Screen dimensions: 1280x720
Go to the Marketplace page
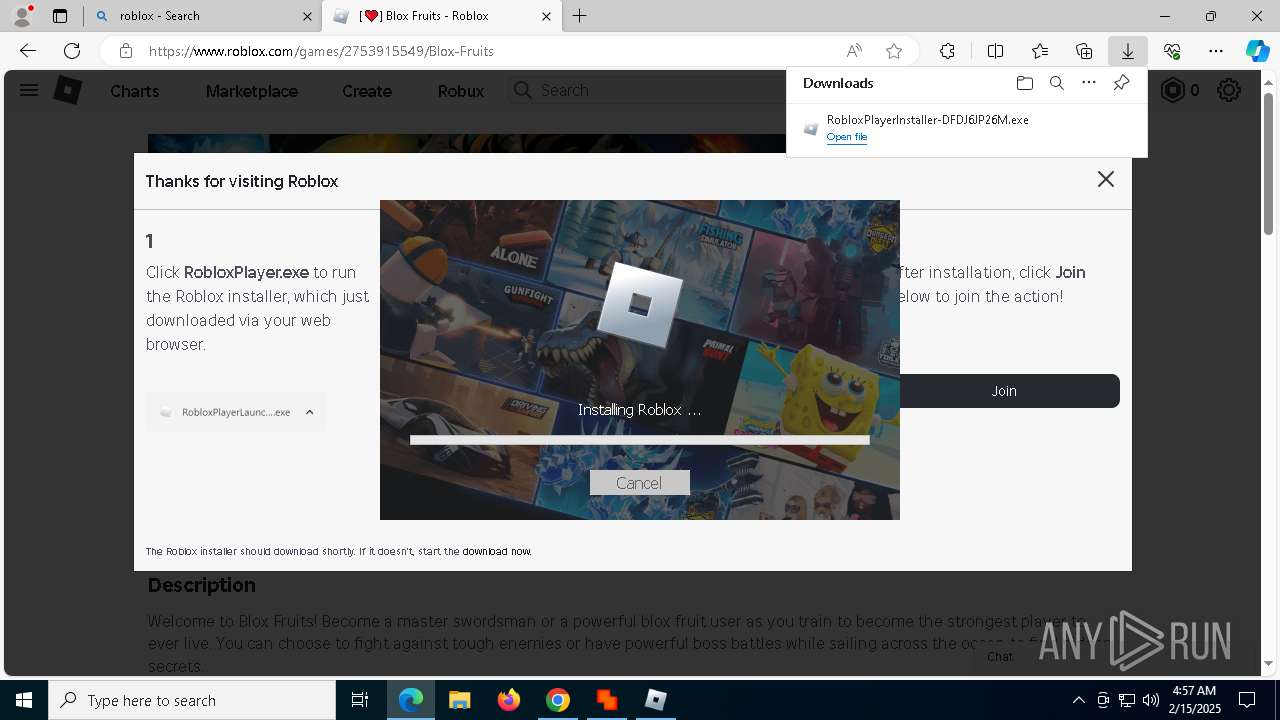coord(252,91)
